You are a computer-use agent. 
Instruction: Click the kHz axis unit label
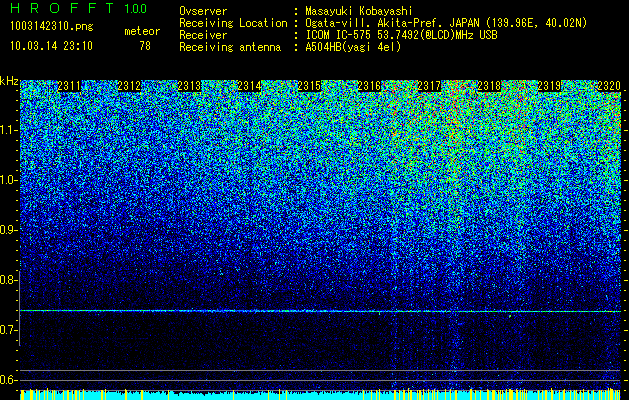tap(9, 81)
